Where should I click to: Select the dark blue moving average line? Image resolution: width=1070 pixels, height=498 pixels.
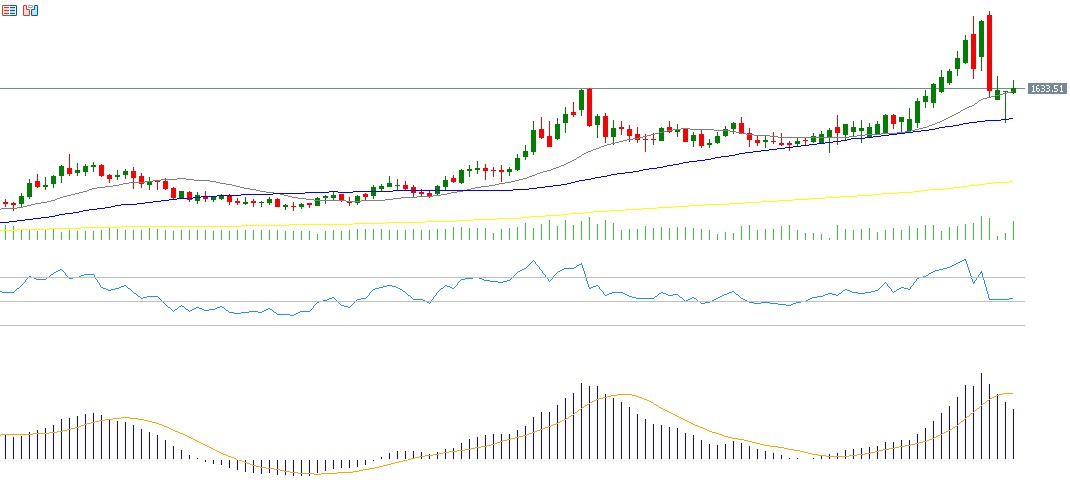(600, 173)
